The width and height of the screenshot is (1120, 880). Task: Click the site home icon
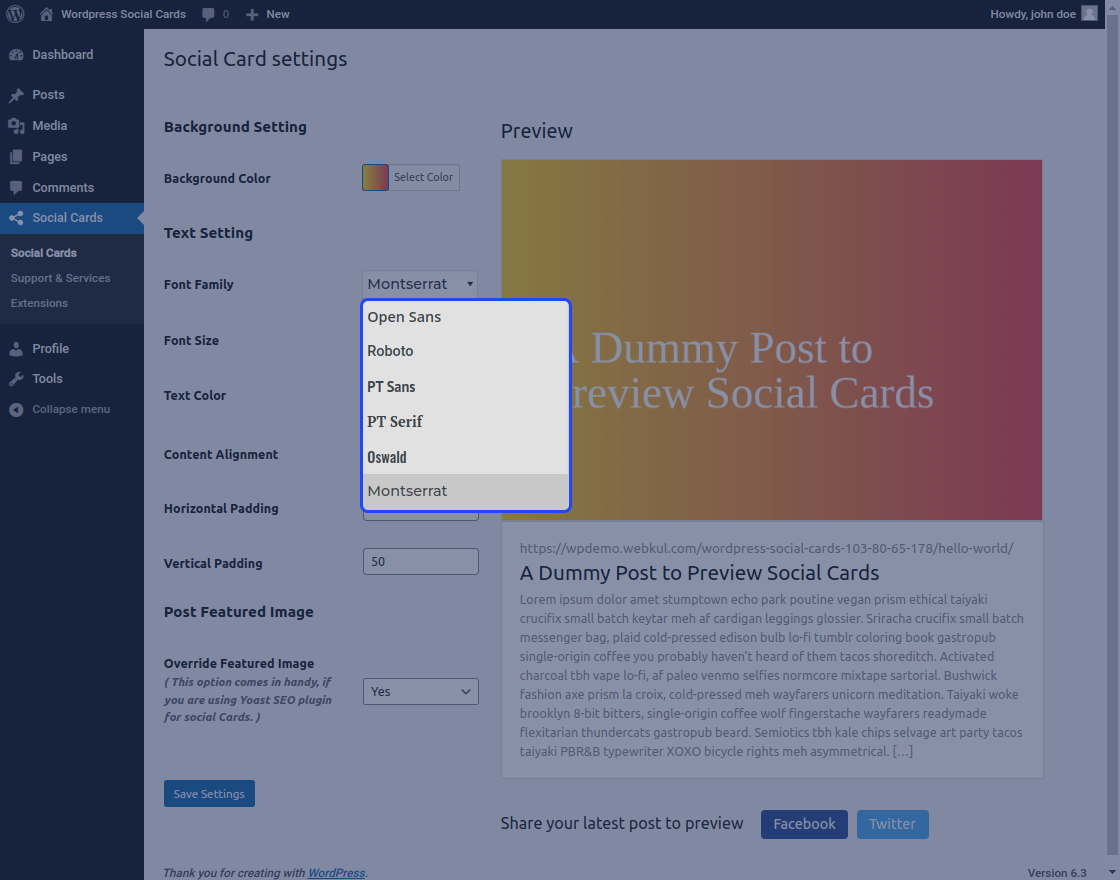[x=46, y=14]
